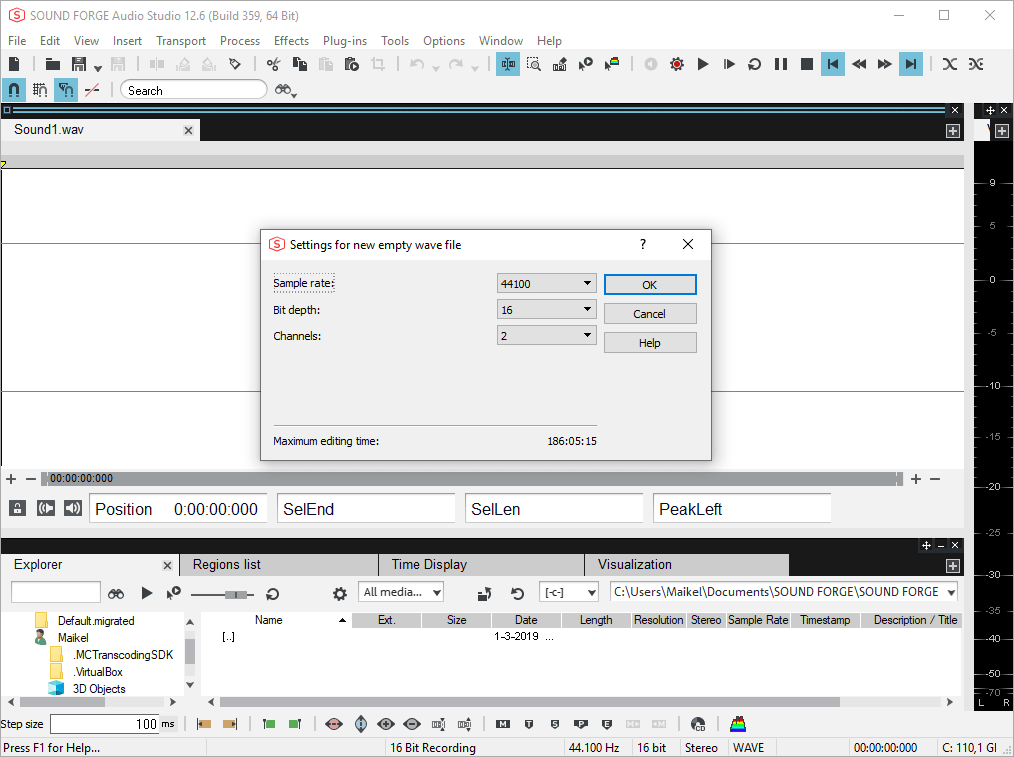The height and width of the screenshot is (757, 1014).
Task: Pause playback in the transport toolbar
Action: 781,64
